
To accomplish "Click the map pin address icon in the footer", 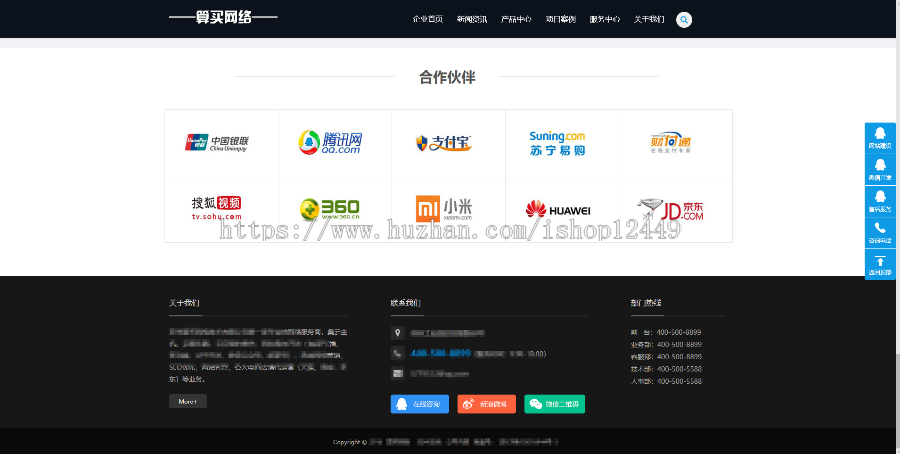I will pos(397,333).
